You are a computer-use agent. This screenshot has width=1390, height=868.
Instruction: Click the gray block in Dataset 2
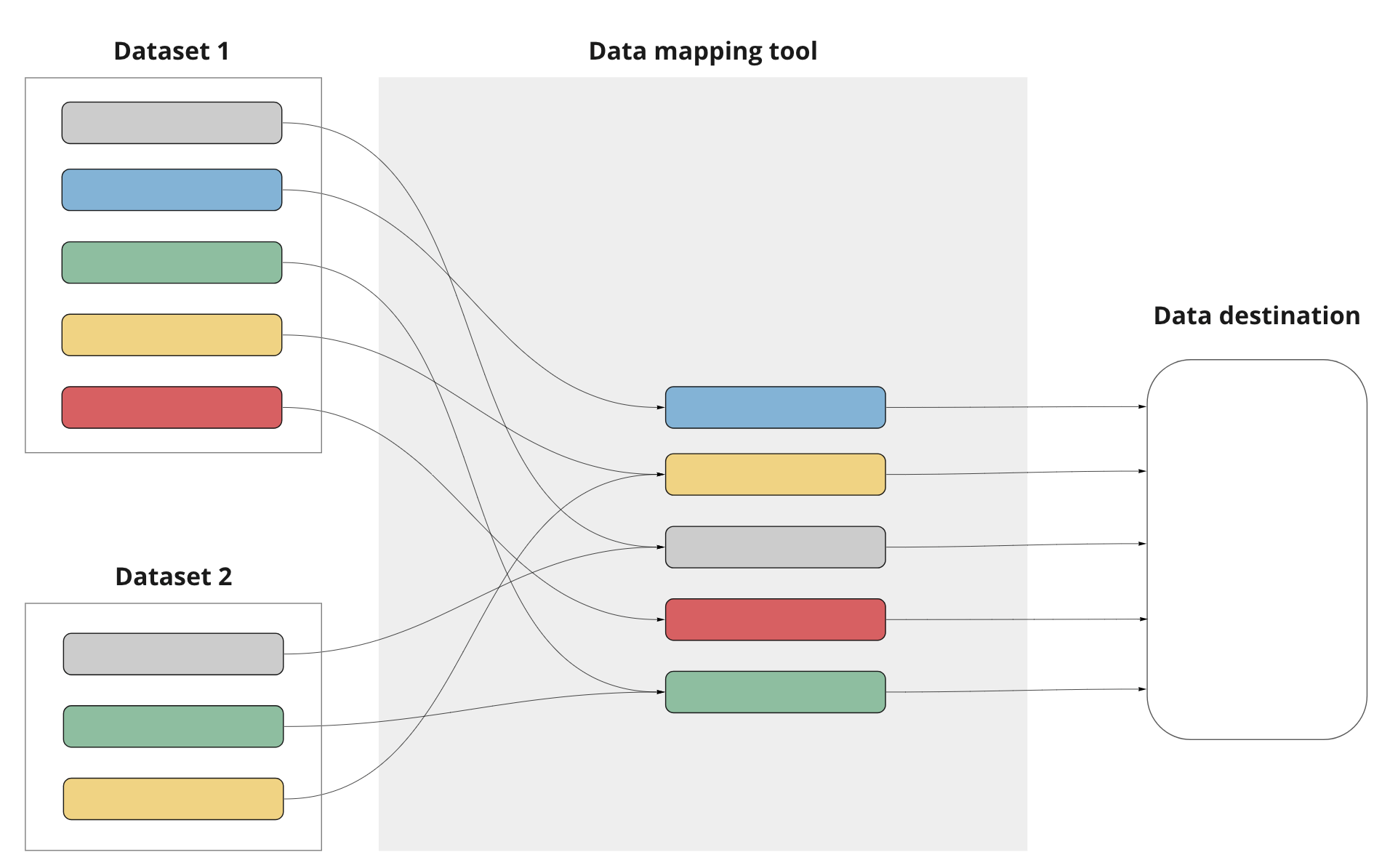click(x=172, y=654)
